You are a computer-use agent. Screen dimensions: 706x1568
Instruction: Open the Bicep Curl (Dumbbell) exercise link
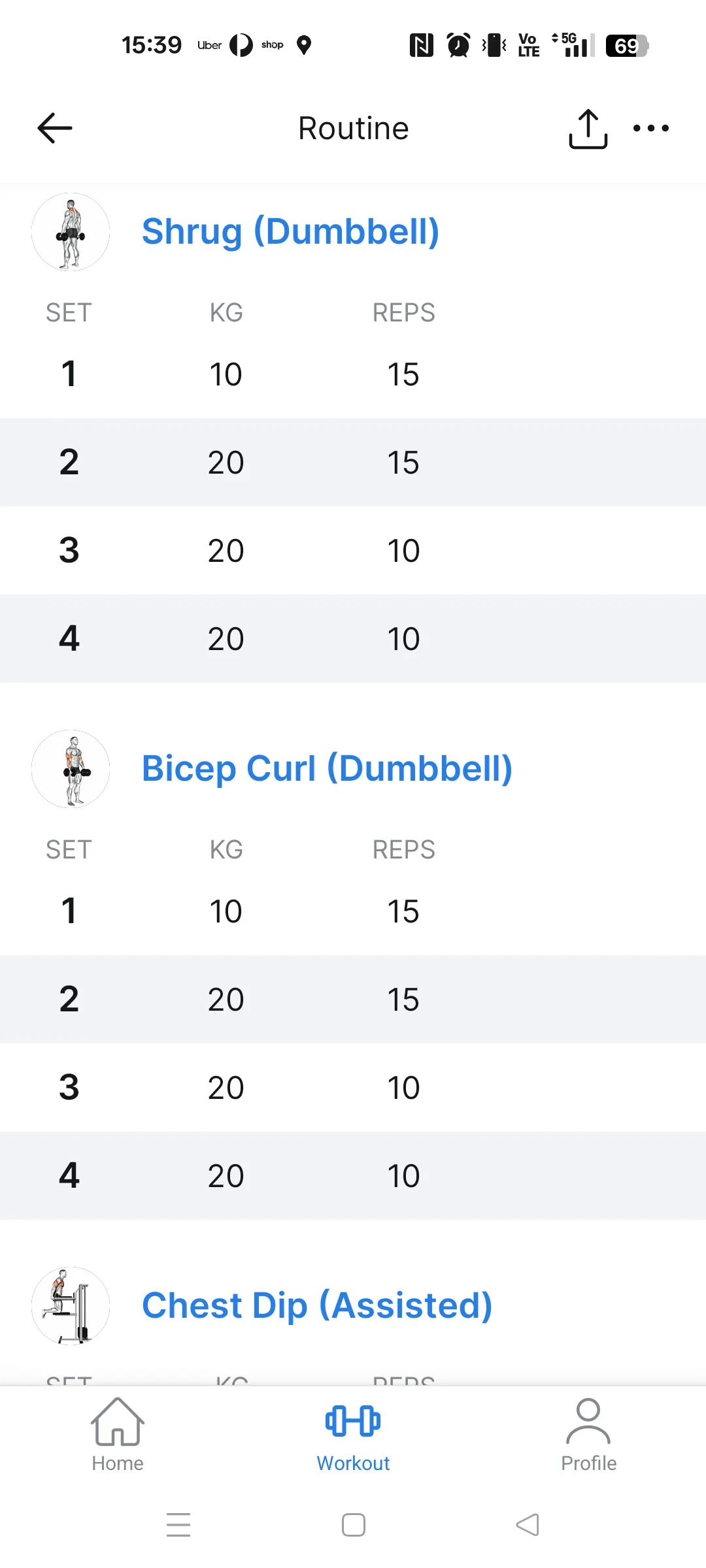pyautogui.click(x=327, y=769)
